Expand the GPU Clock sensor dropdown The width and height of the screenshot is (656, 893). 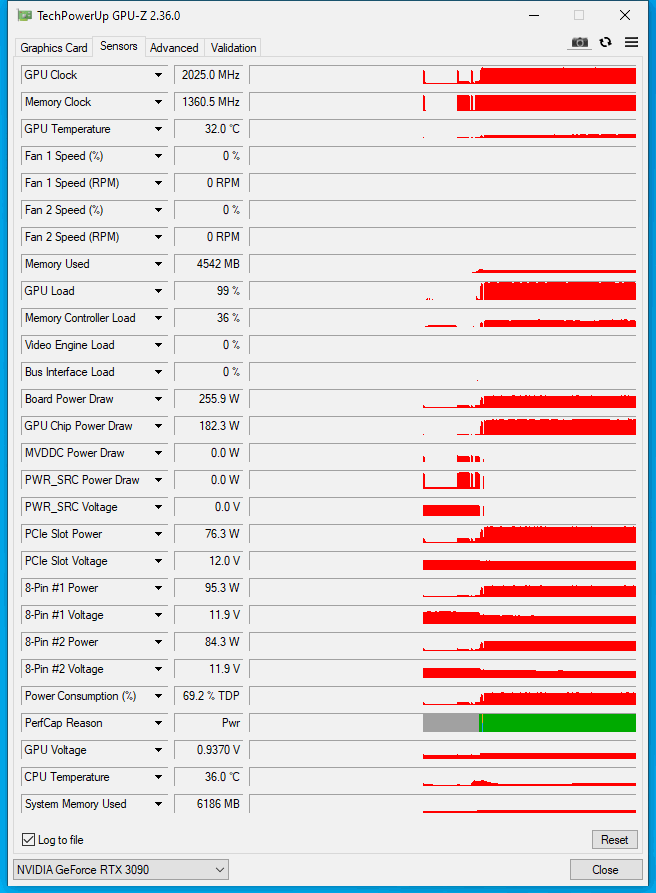(158, 75)
